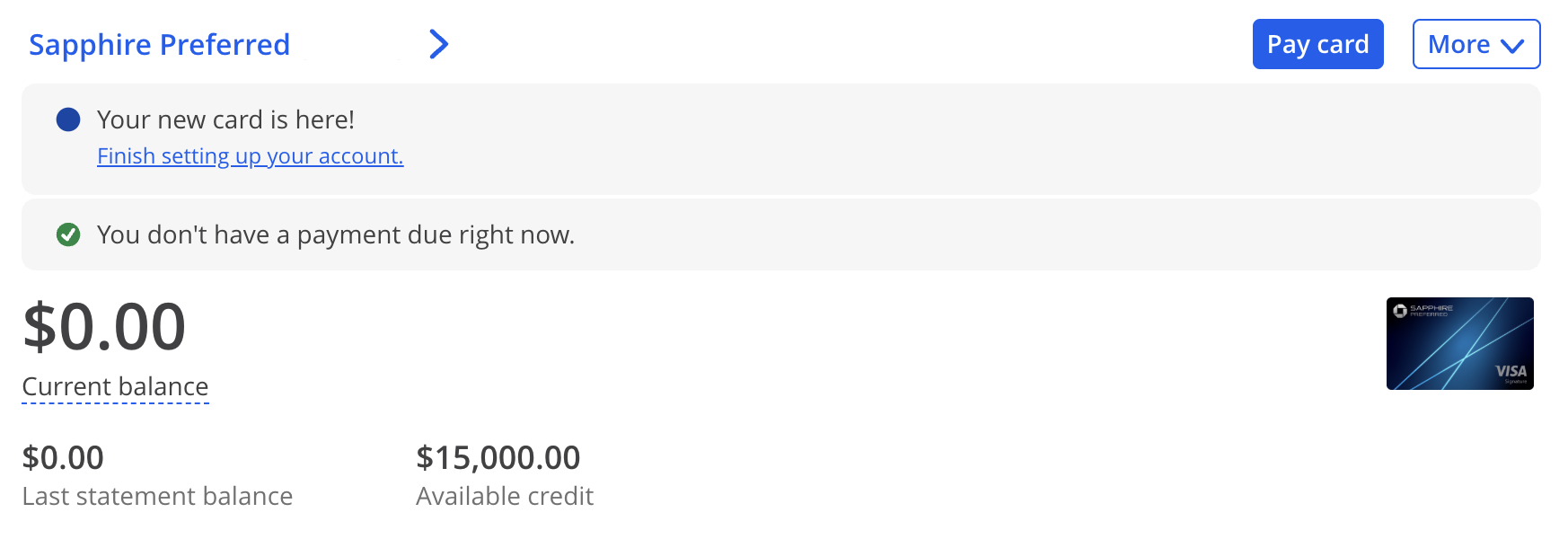Click the $15,000.00 available credit amount

(x=498, y=457)
